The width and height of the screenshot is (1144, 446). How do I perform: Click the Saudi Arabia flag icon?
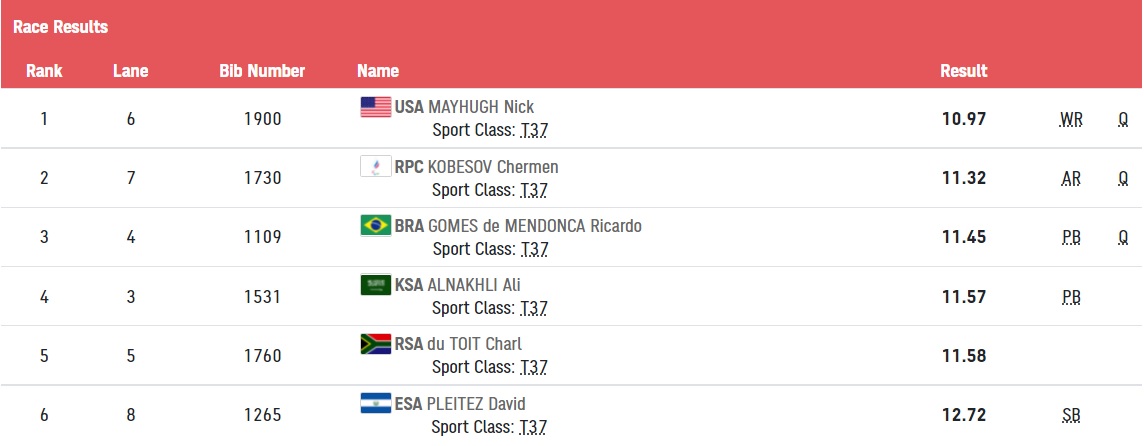(x=376, y=285)
